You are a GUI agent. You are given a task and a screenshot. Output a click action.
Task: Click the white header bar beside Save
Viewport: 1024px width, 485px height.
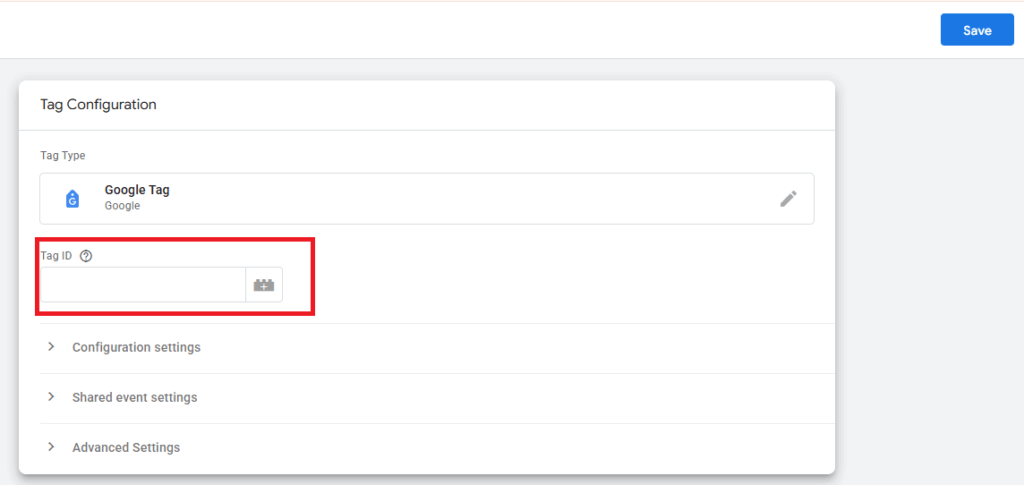(x=457, y=30)
